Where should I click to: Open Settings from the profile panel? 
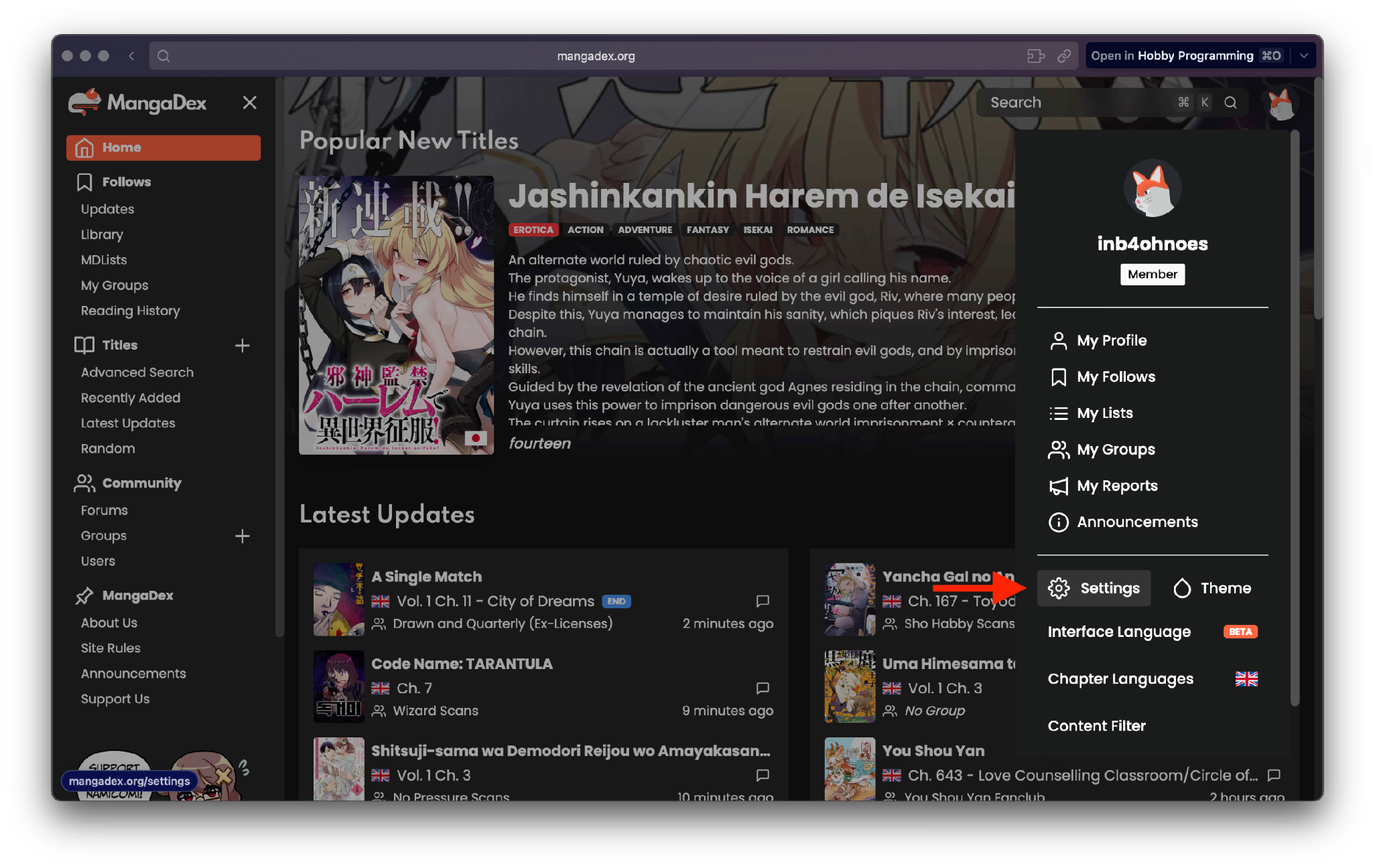[1094, 588]
